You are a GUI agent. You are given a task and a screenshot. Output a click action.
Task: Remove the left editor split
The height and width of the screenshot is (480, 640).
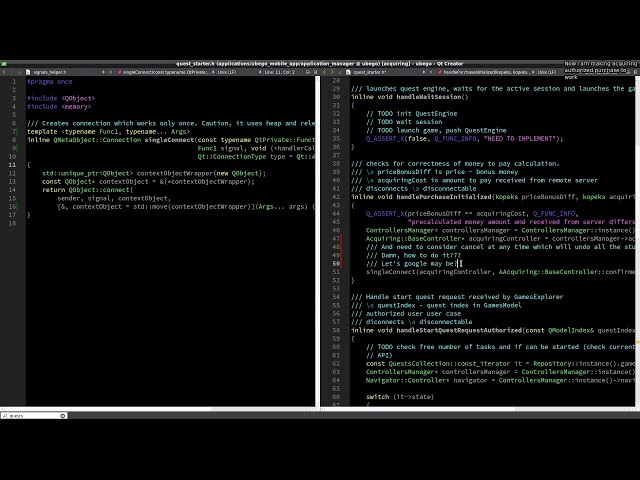point(316,72)
